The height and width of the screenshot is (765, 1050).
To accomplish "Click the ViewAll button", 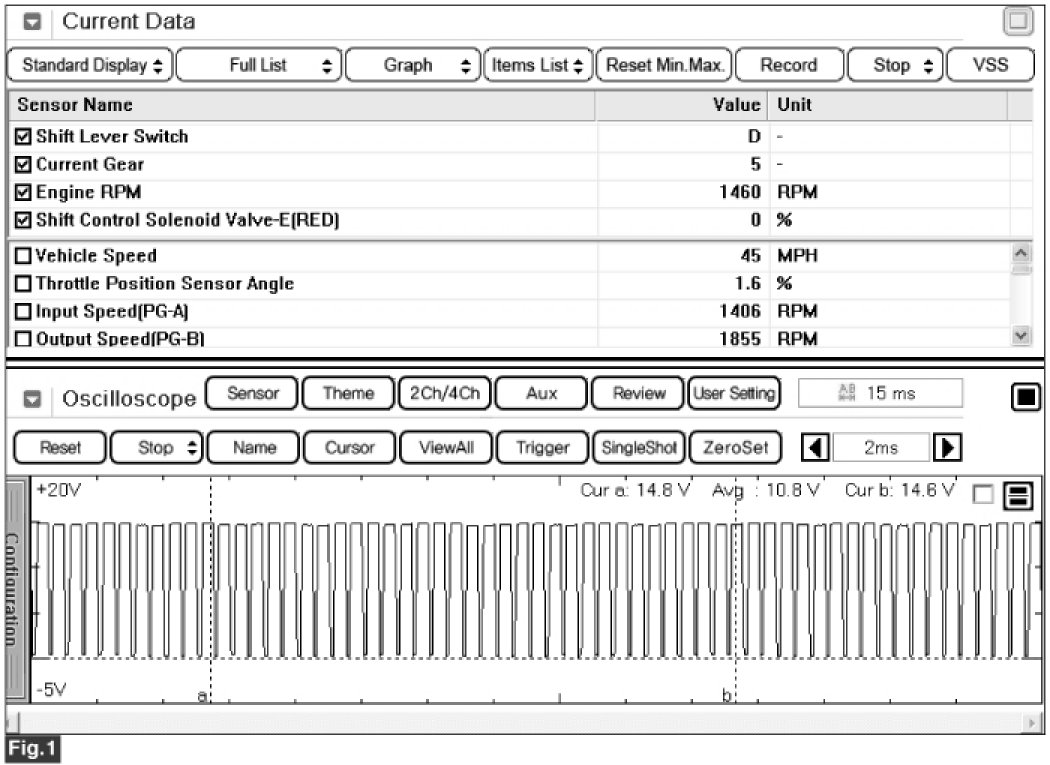I will (x=446, y=447).
